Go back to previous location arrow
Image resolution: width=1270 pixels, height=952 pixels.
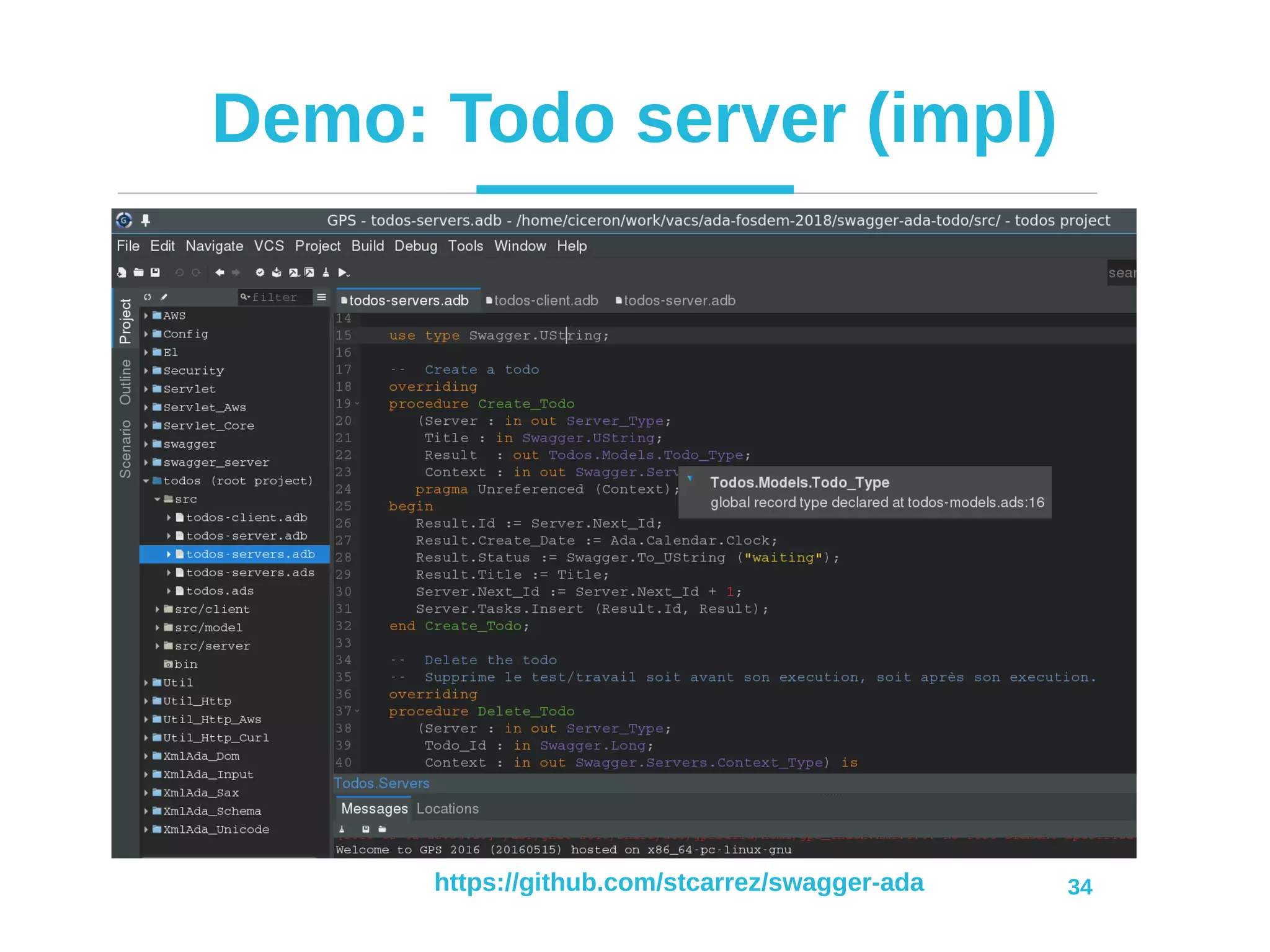(220, 272)
